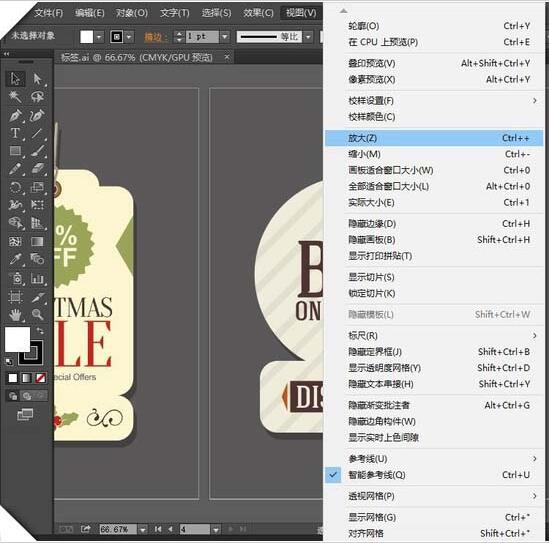The image size is (549, 543).
Task: Select the Zoom magnifier tool
Action: (x=37, y=314)
